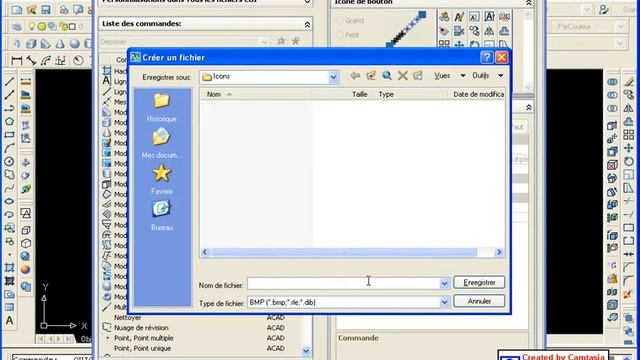Select the Ellipse tool in the draw toolbar
The image size is (640, 360).
pos(9,201)
